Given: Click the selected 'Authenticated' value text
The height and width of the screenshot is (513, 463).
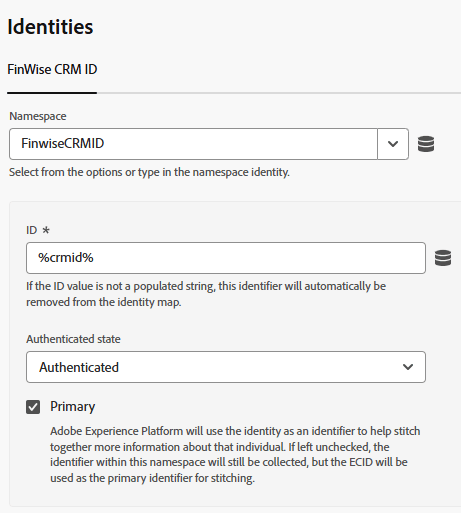Looking at the screenshot, I should (x=79, y=367).
